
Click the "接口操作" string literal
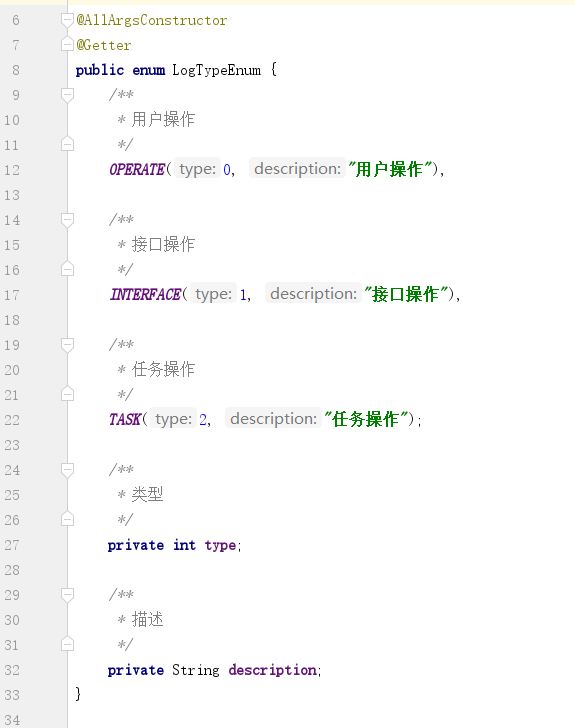click(x=406, y=294)
